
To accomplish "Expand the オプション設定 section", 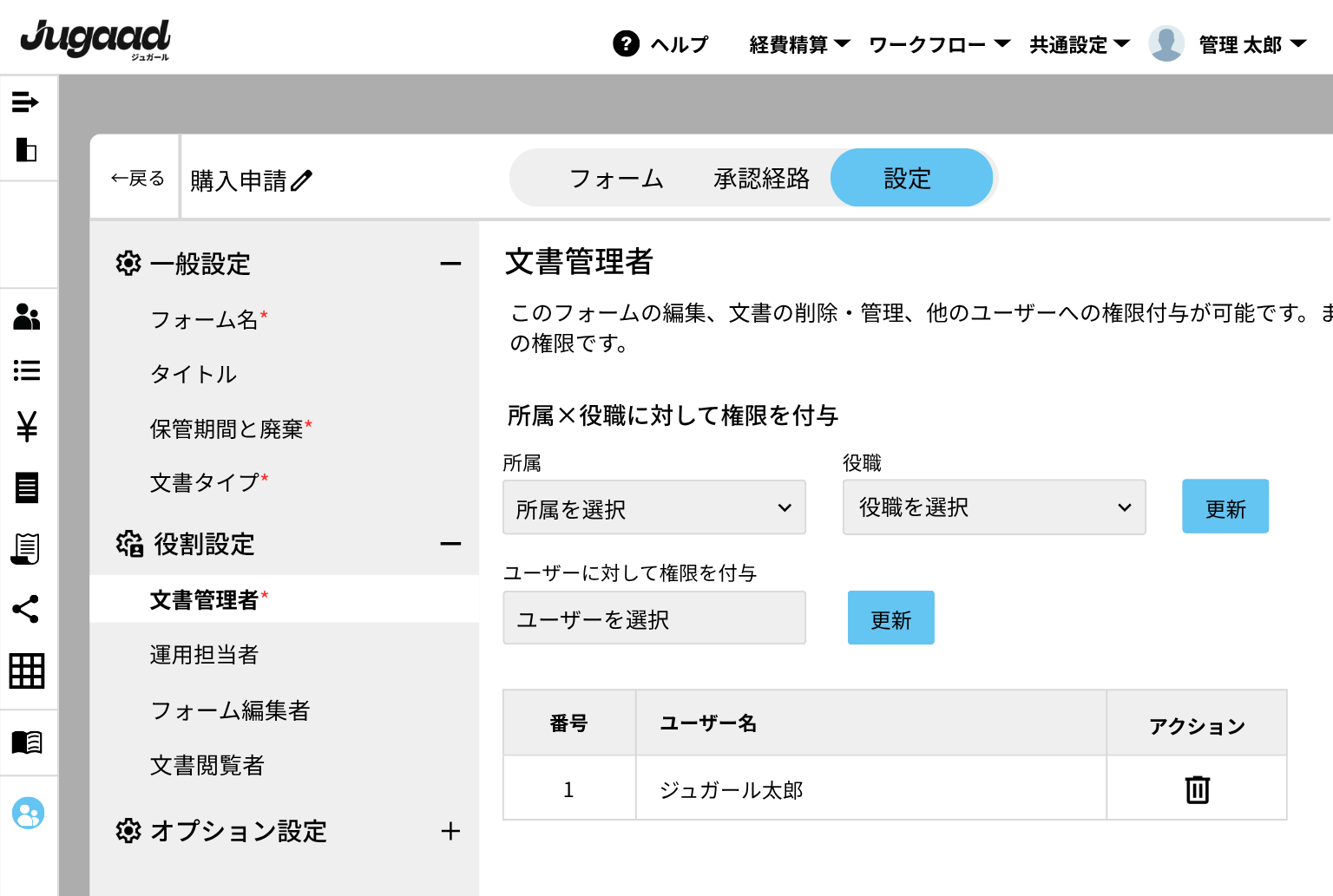I will [x=450, y=831].
